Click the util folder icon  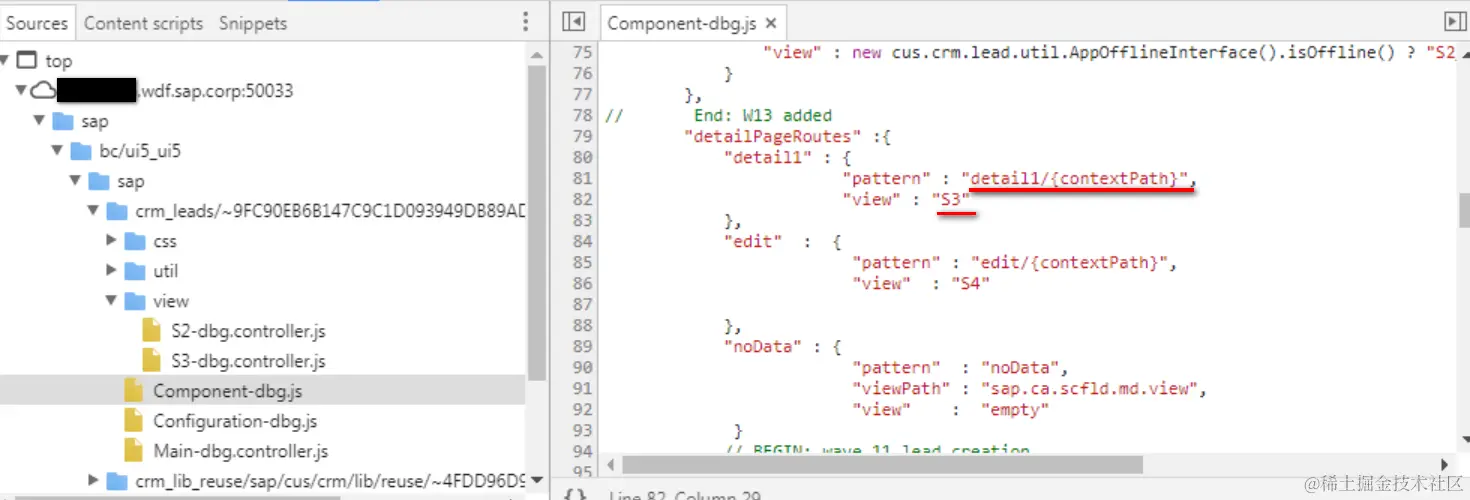point(135,271)
